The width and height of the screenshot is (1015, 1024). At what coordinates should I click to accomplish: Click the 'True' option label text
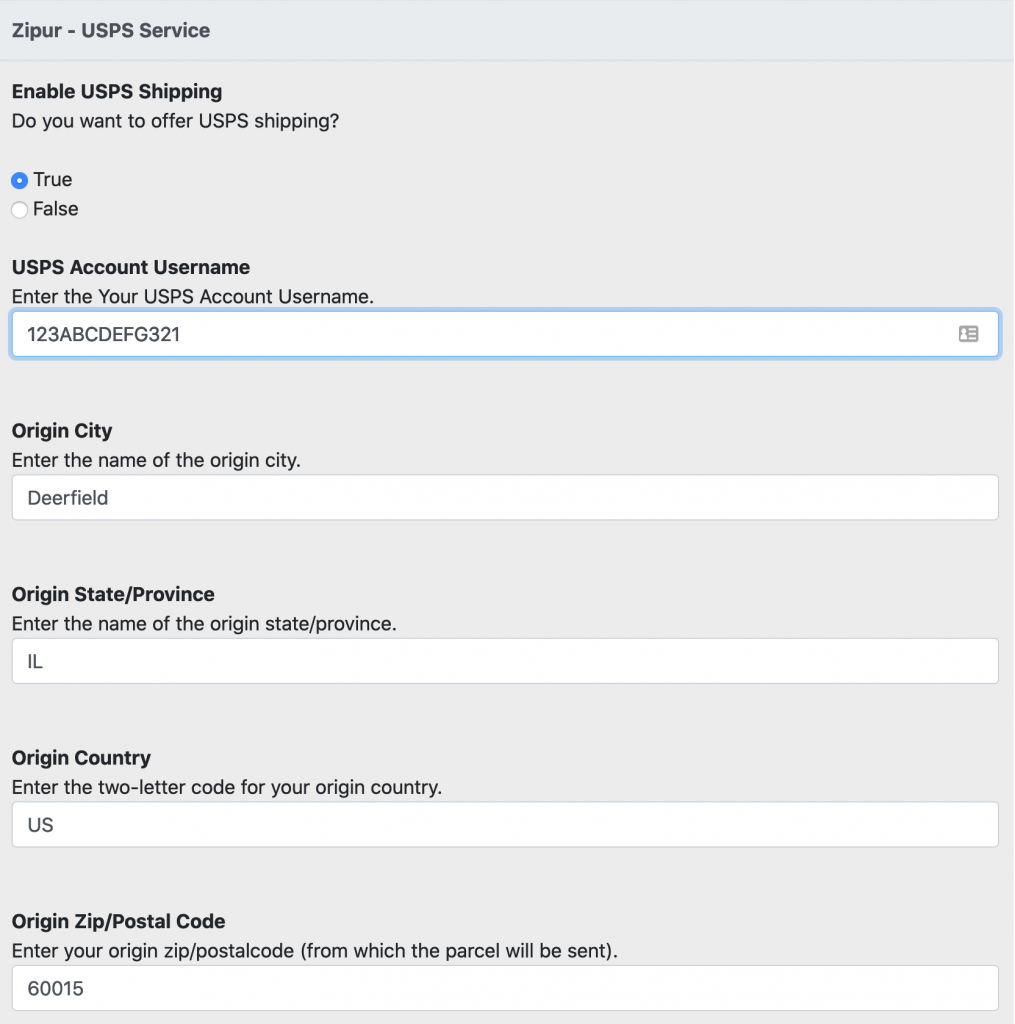(52, 180)
